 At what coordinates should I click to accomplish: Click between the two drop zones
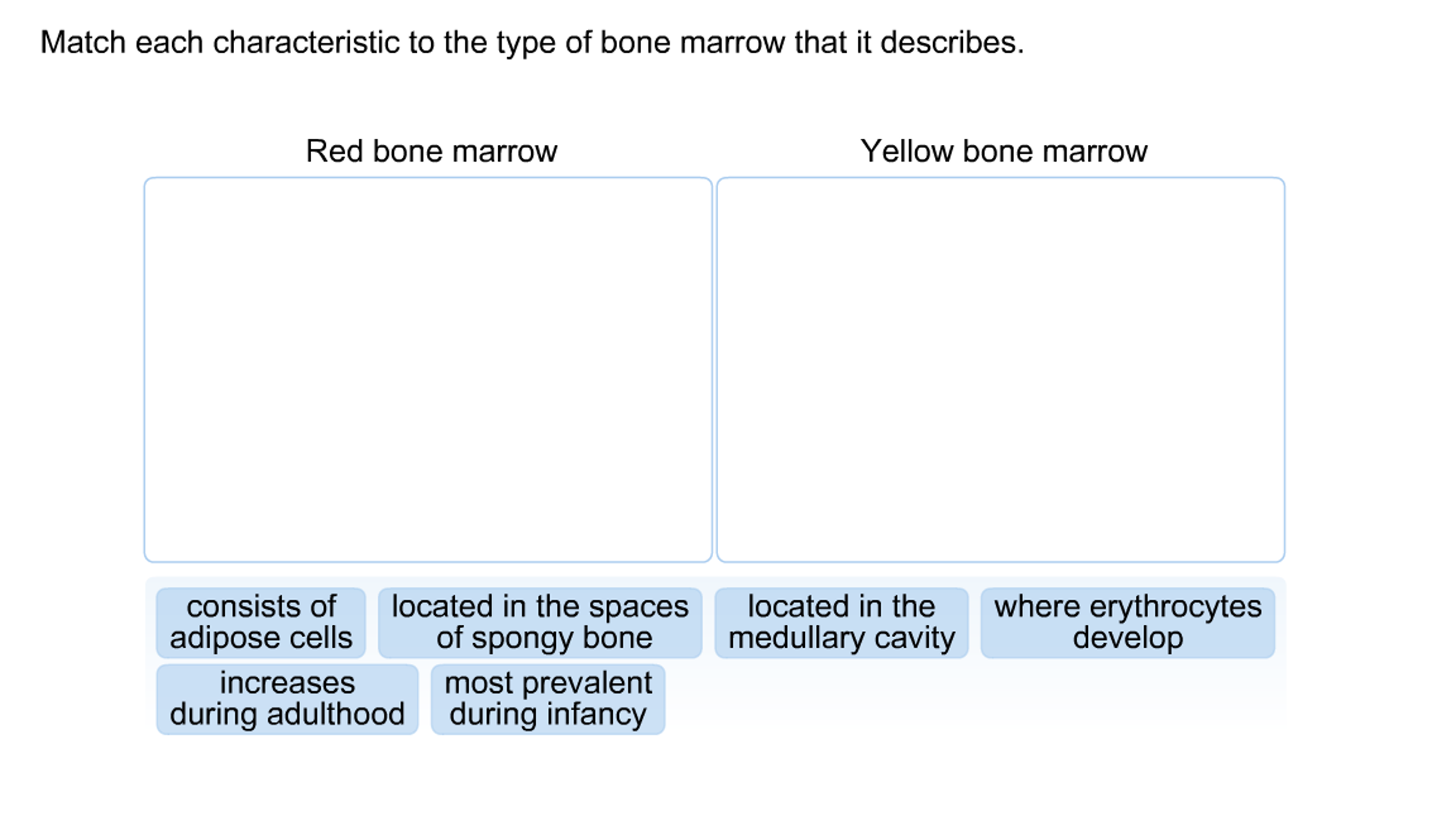click(x=714, y=370)
